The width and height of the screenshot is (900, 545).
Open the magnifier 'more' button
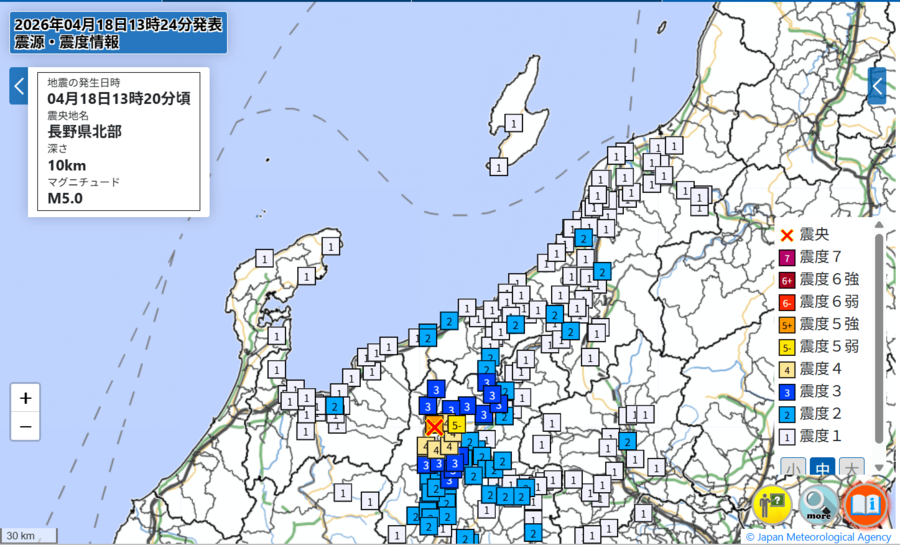tap(820, 505)
